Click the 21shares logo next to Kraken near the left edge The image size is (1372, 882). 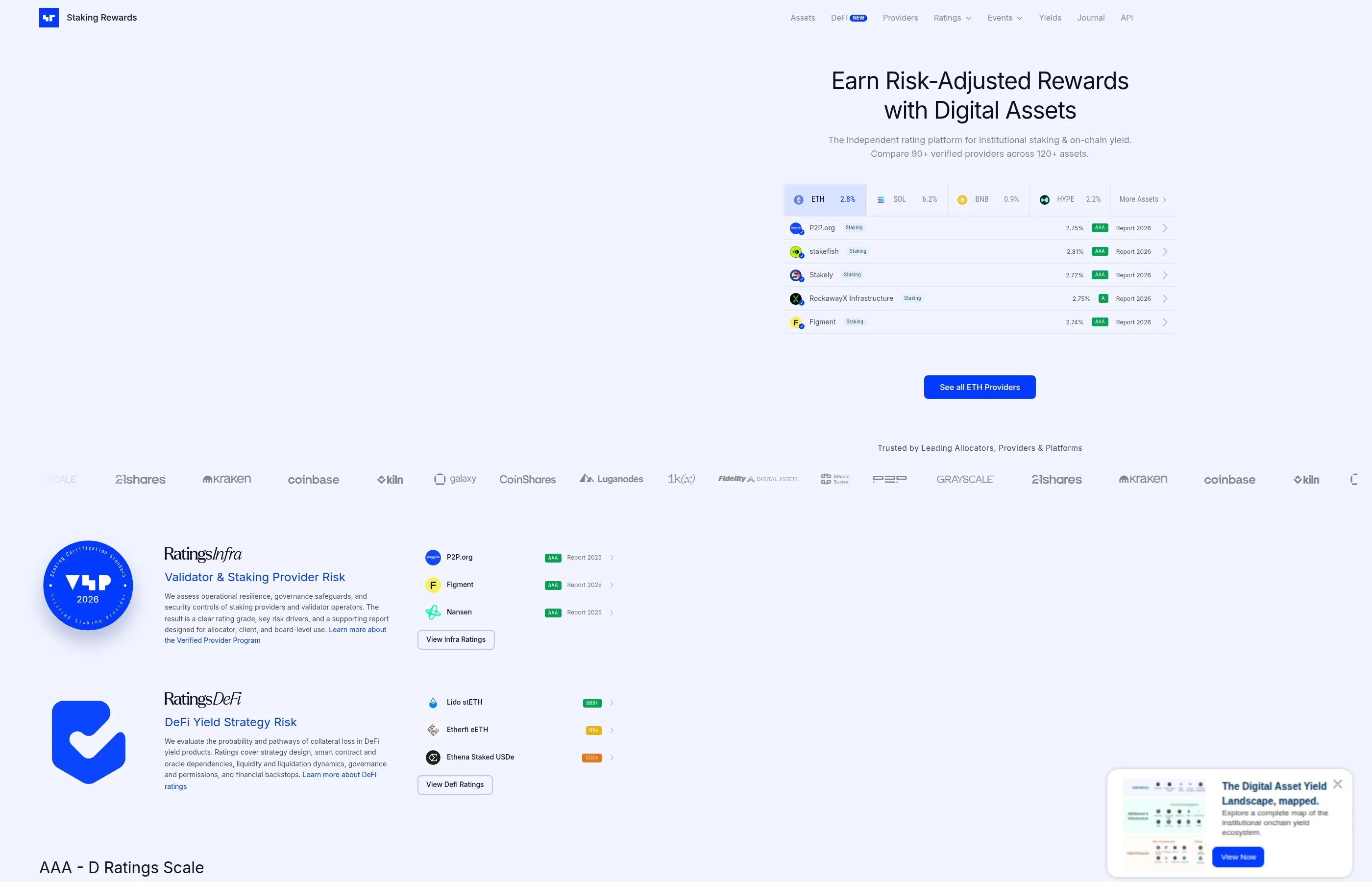(x=140, y=480)
